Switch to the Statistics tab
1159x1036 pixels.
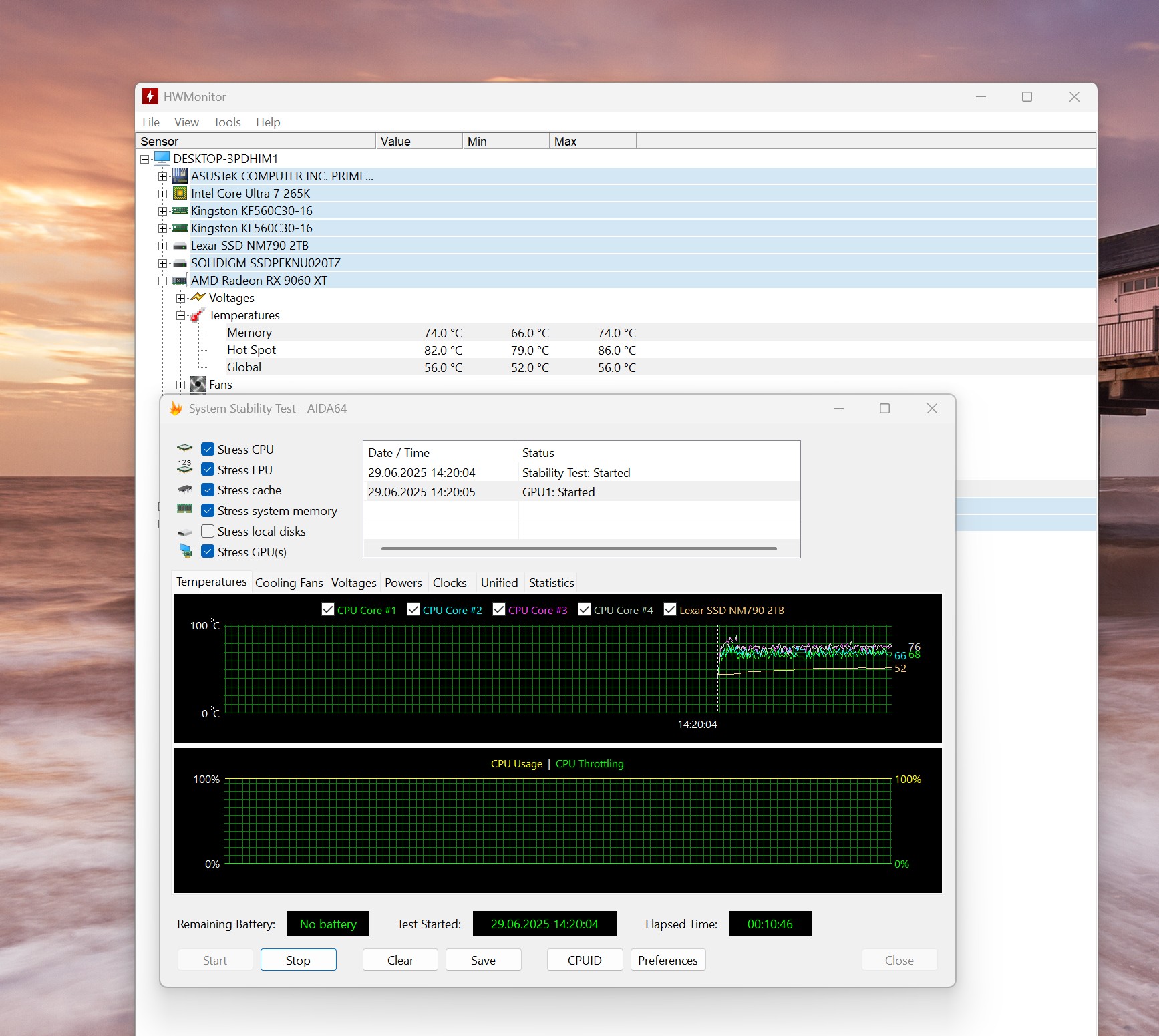pyautogui.click(x=552, y=582)
